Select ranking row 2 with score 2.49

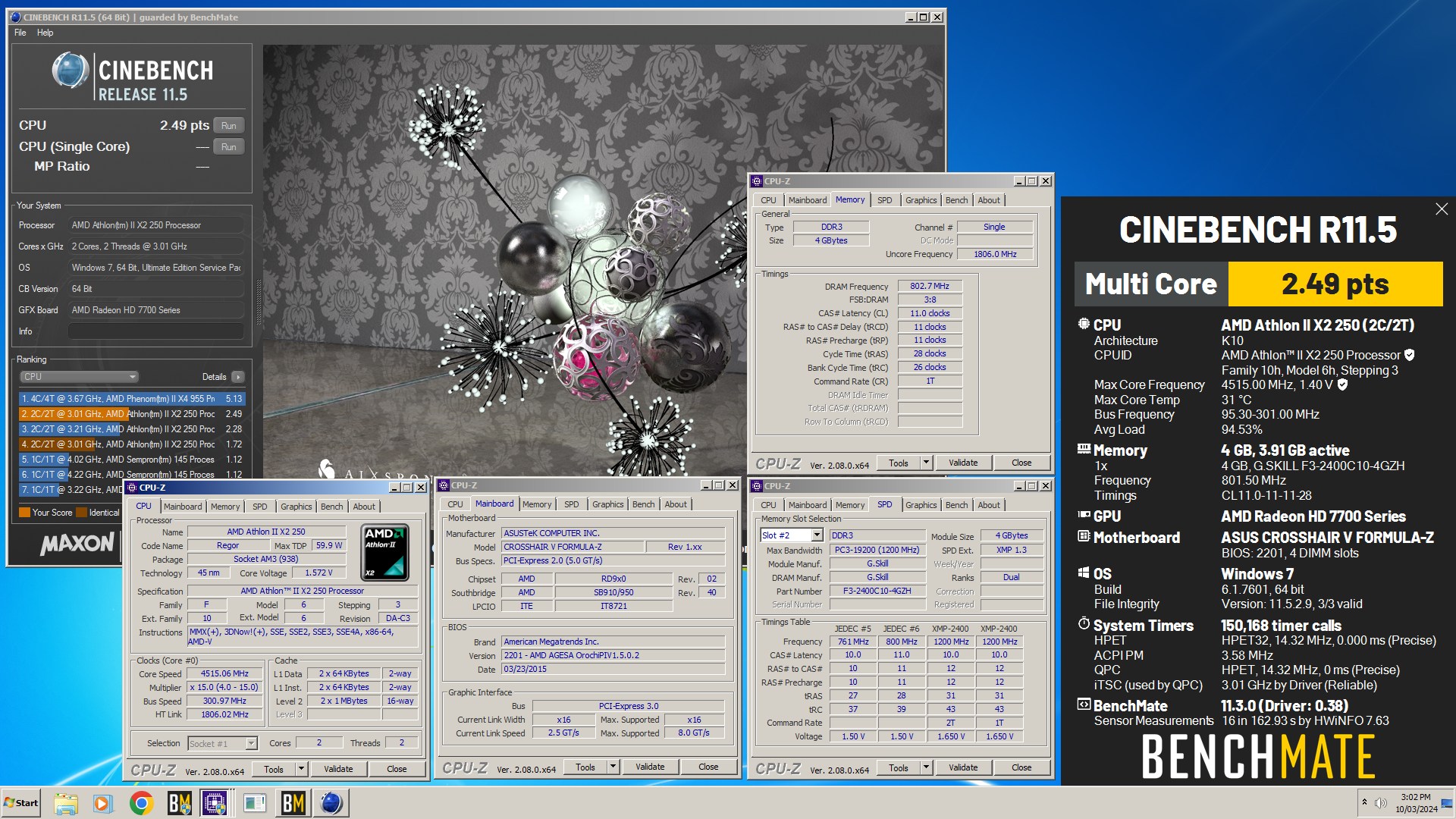(x=132, y=414)
